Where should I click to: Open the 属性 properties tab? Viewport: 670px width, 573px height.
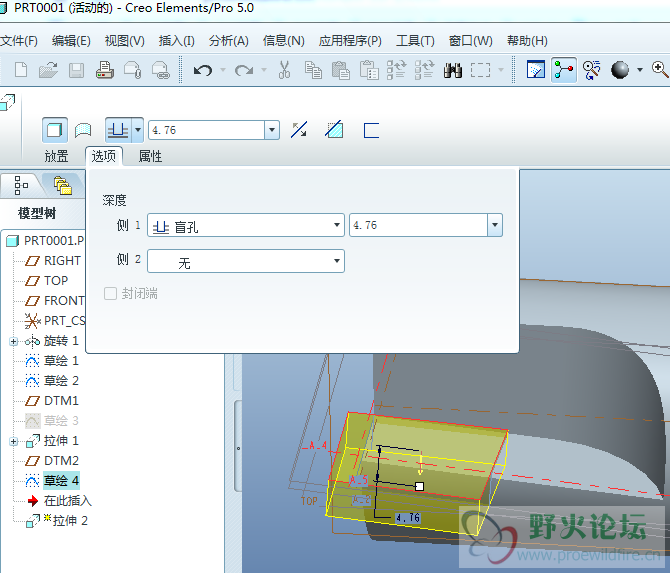[x=150, y=156]
